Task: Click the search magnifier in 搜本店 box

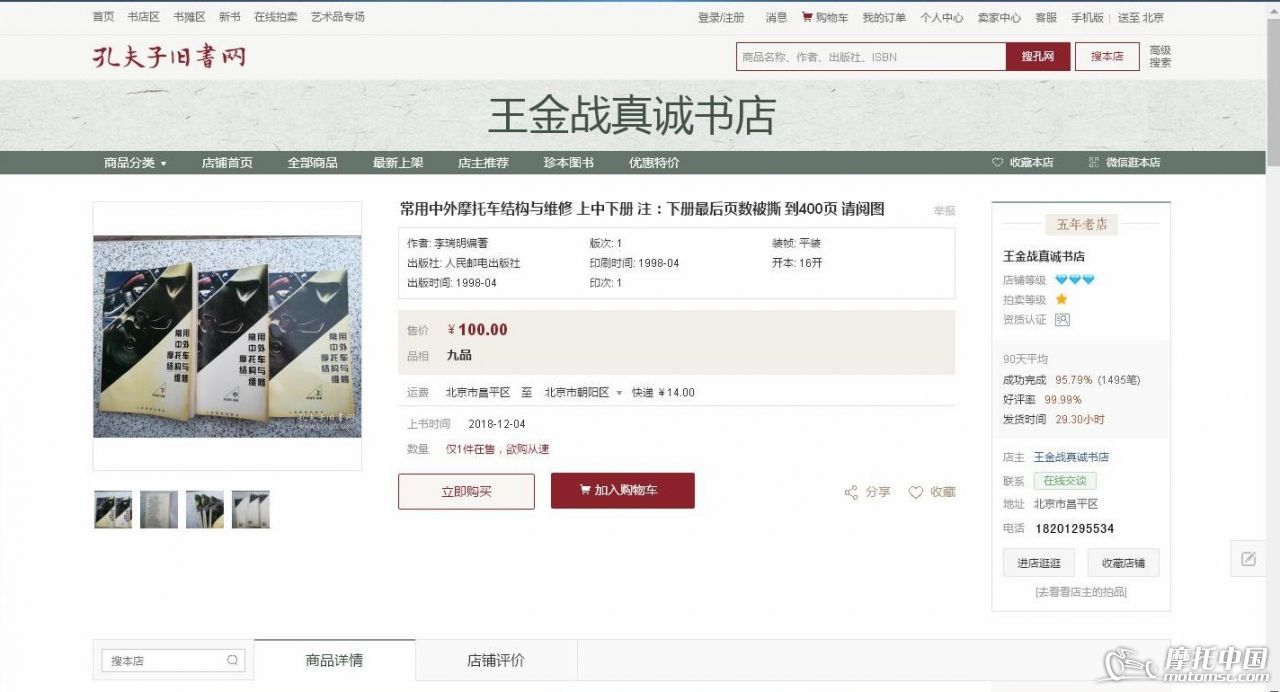Action: point(233,660)
